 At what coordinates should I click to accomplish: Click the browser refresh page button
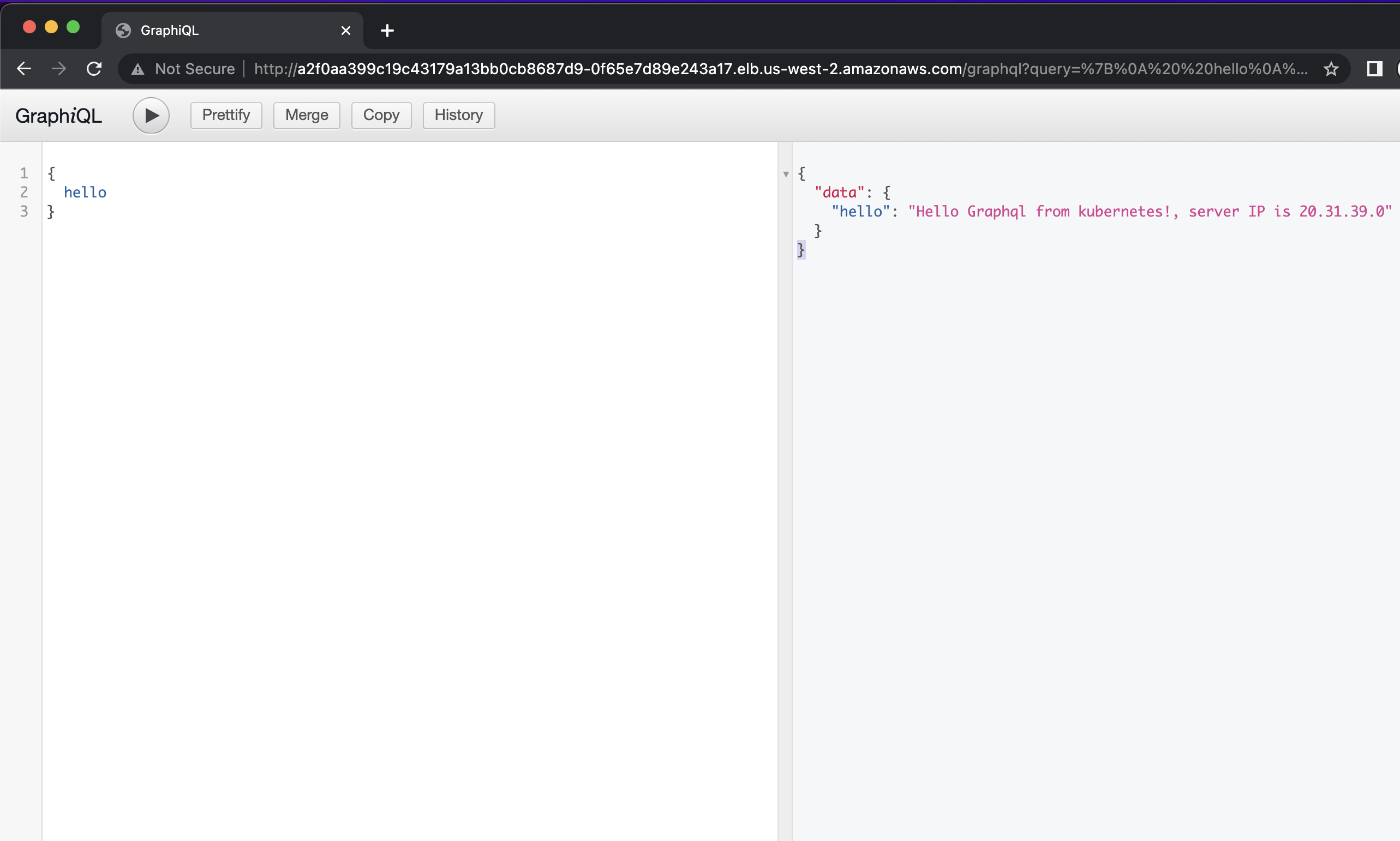tap(93, 68)
